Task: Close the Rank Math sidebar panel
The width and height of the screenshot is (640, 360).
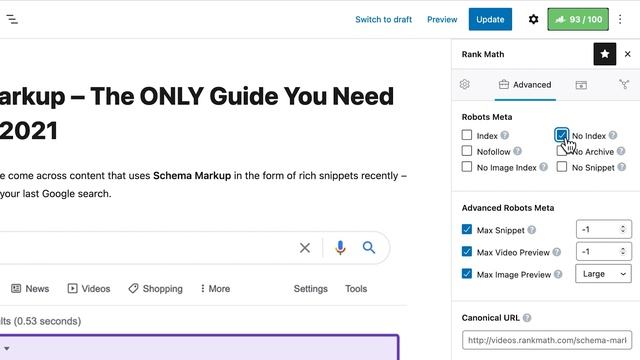Action: (x=628, y=54)
